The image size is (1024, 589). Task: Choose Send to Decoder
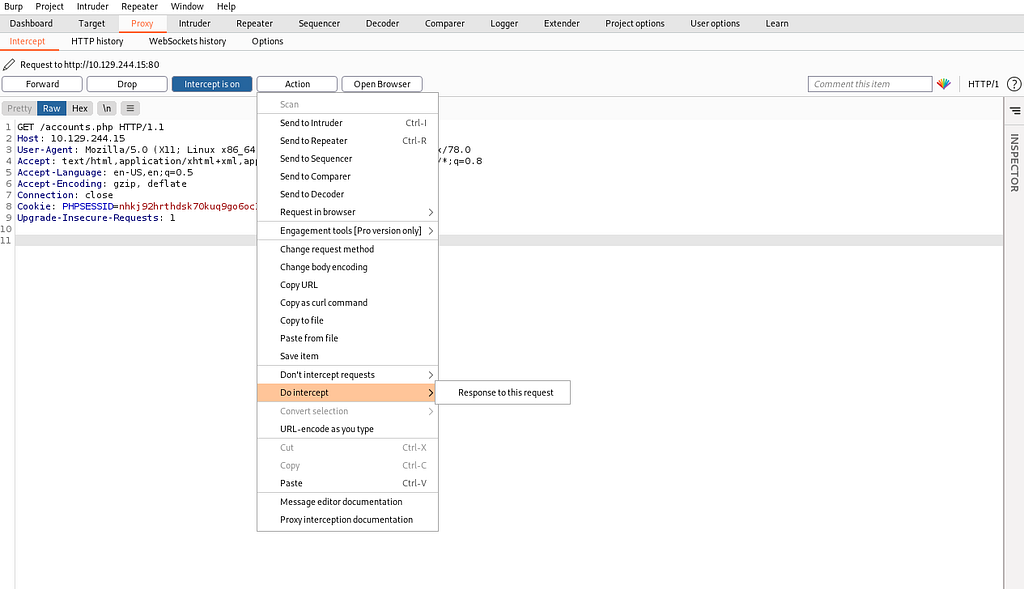(x=347, y=194)
